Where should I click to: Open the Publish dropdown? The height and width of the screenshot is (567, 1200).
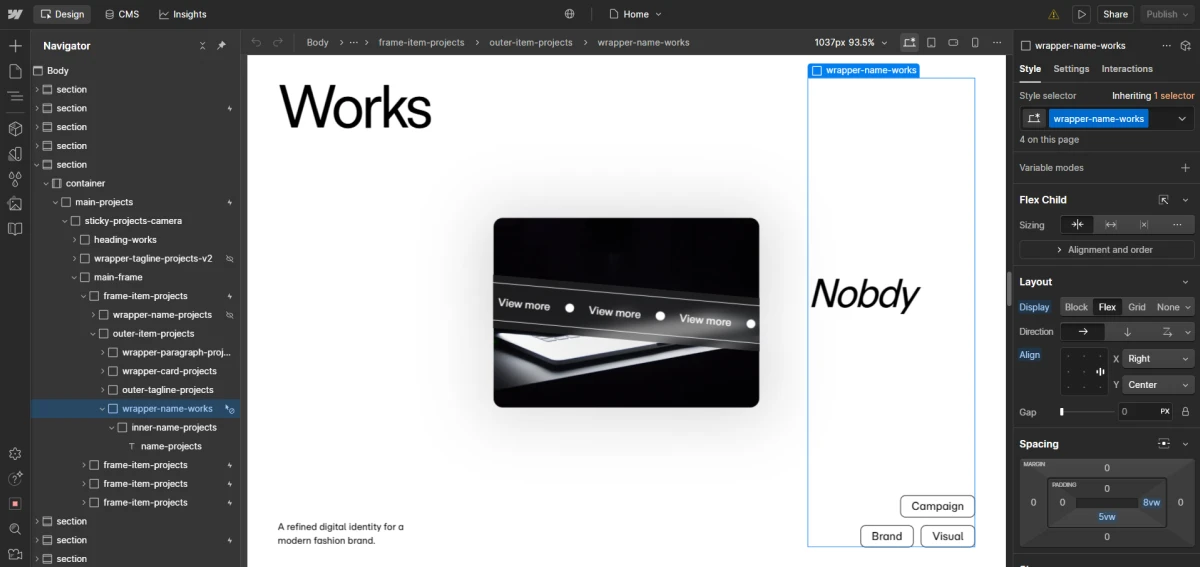click(1167, 14)
